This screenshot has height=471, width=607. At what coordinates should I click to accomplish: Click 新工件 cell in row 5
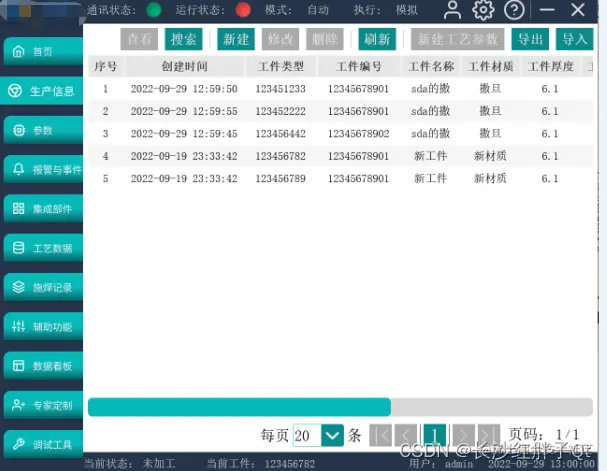click(430, 178)
